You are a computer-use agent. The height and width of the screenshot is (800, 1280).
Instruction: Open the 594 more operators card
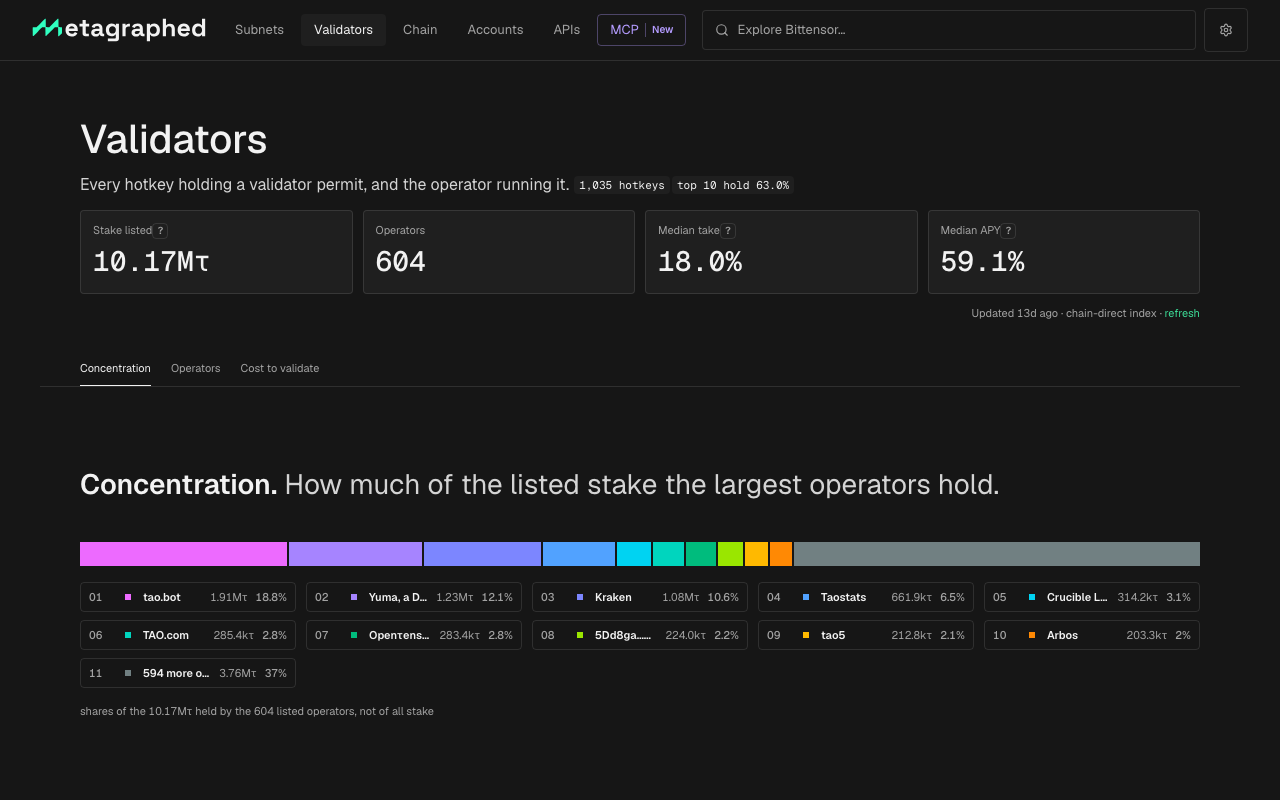click(x=188, y=673)
